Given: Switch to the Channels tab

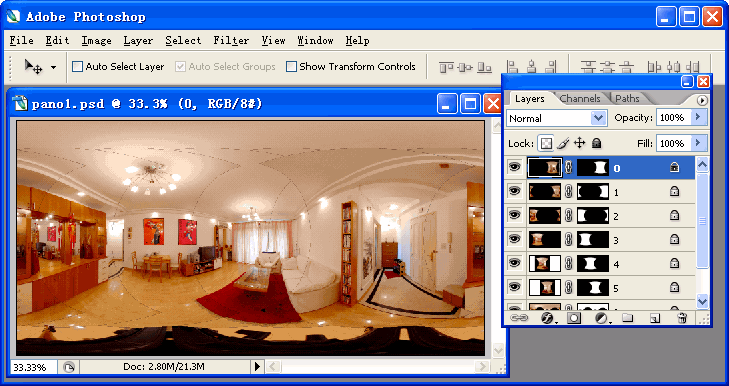Looking at the screenshot, I should pos(580,99).
